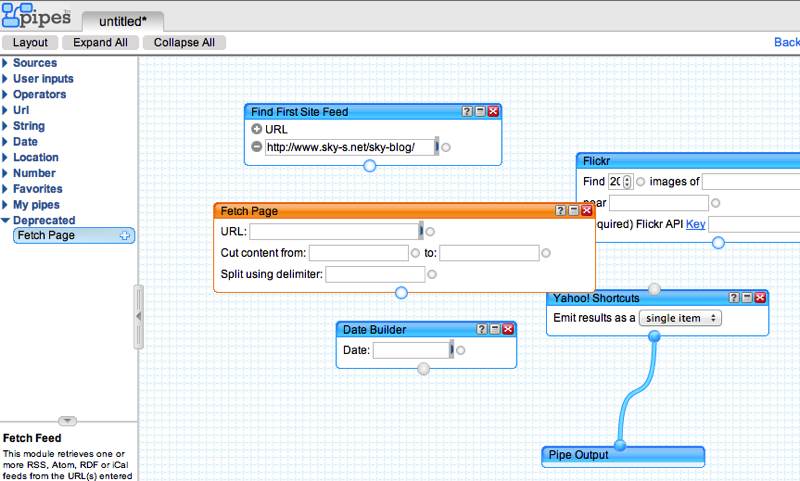Remove the sky-blog URL entry
This screenshot has width=800, height=481.
(257, 147)
